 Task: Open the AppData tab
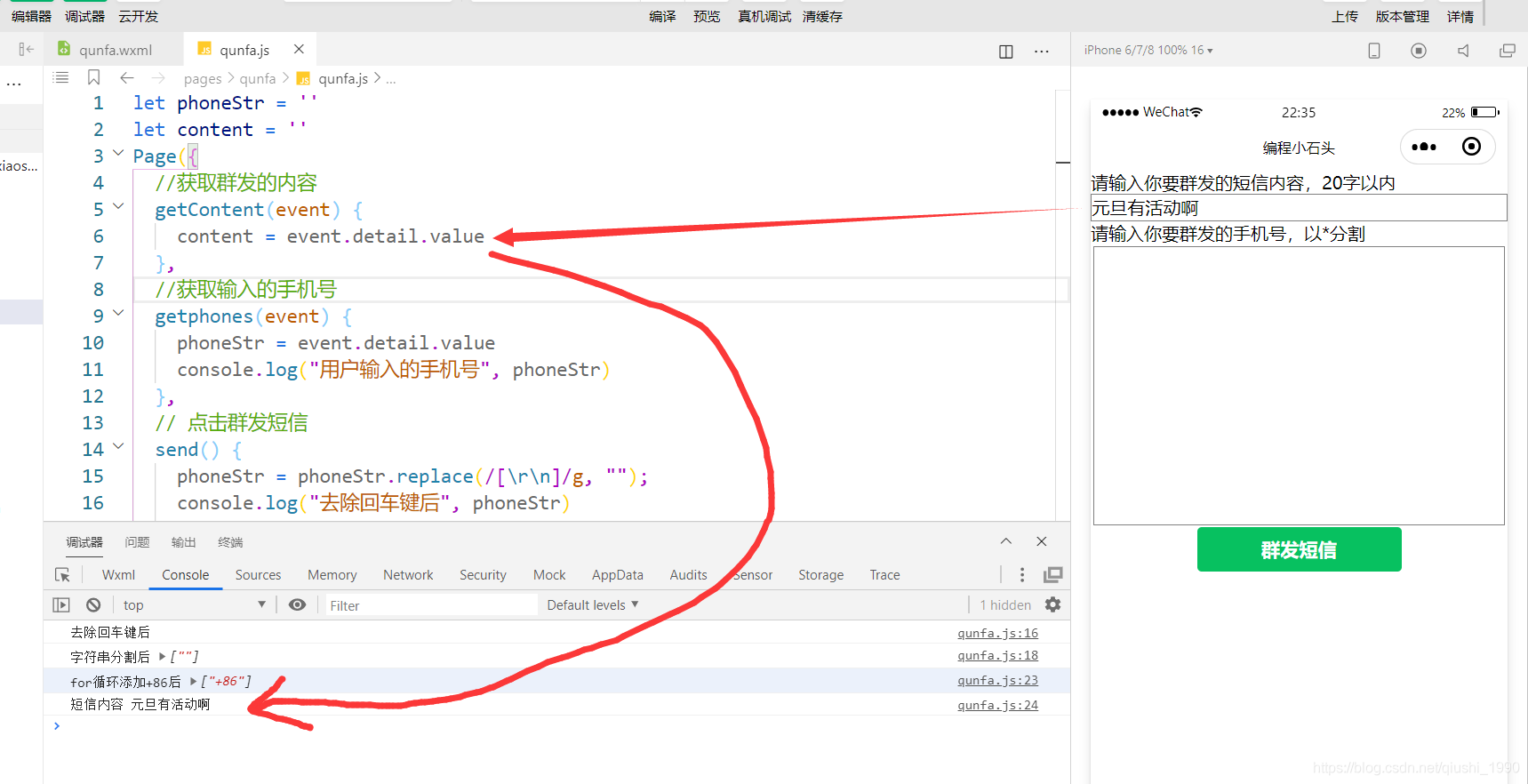(618, 575)
